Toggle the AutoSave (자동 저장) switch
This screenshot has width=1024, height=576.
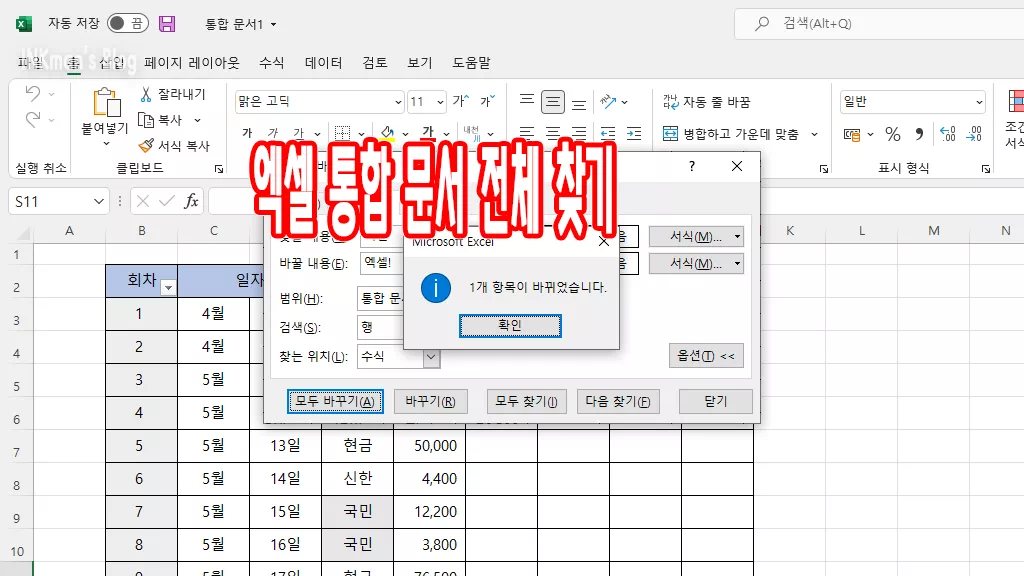click(127, 23)
